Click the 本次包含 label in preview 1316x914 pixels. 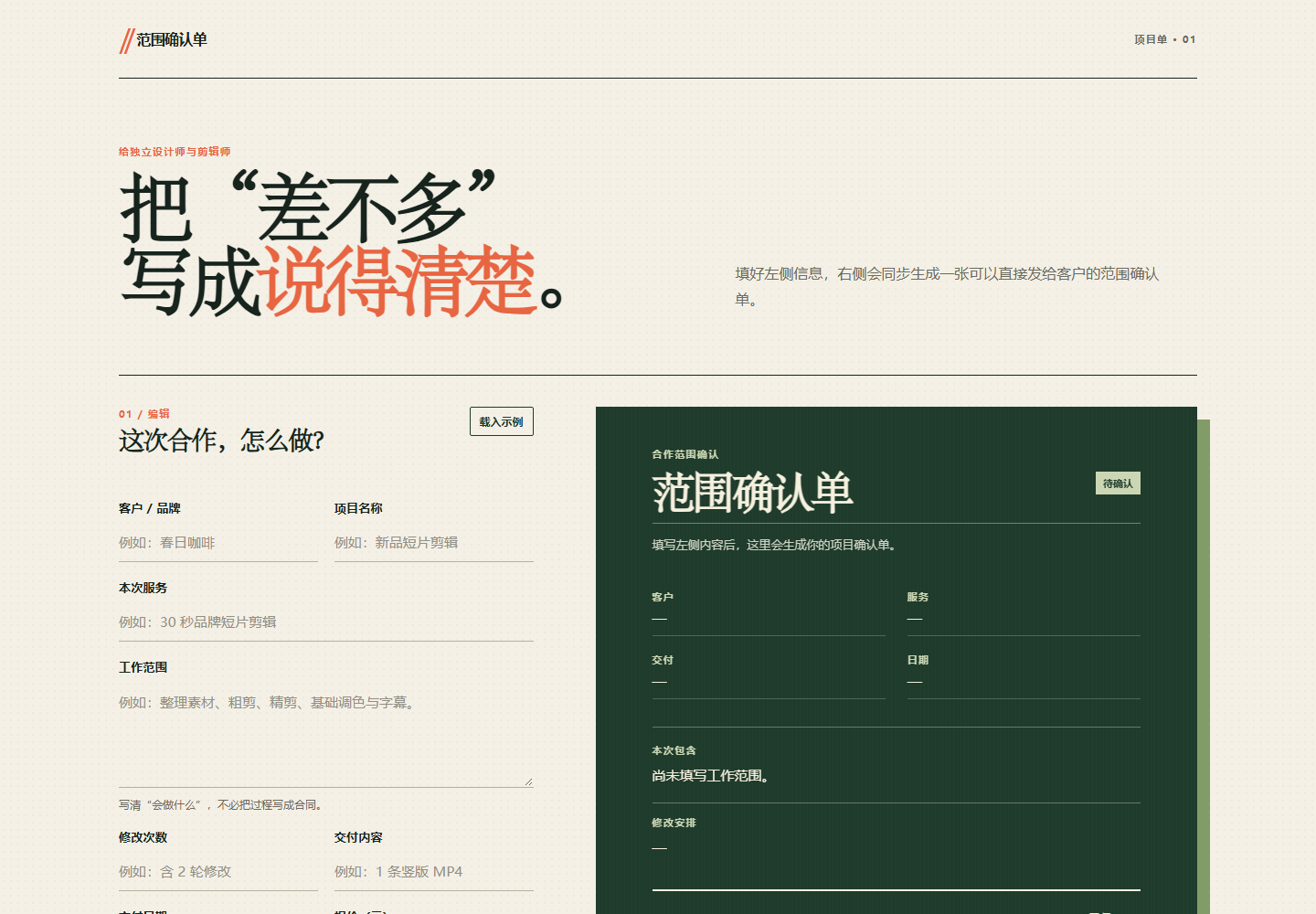tap(674, 750)
